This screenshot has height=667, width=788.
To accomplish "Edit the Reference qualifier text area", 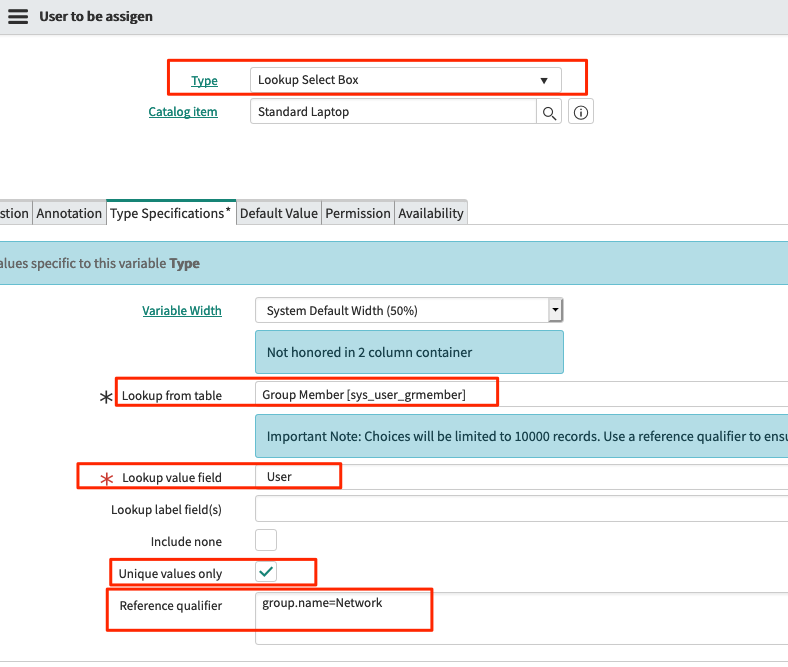I will [x=522, y=618].
